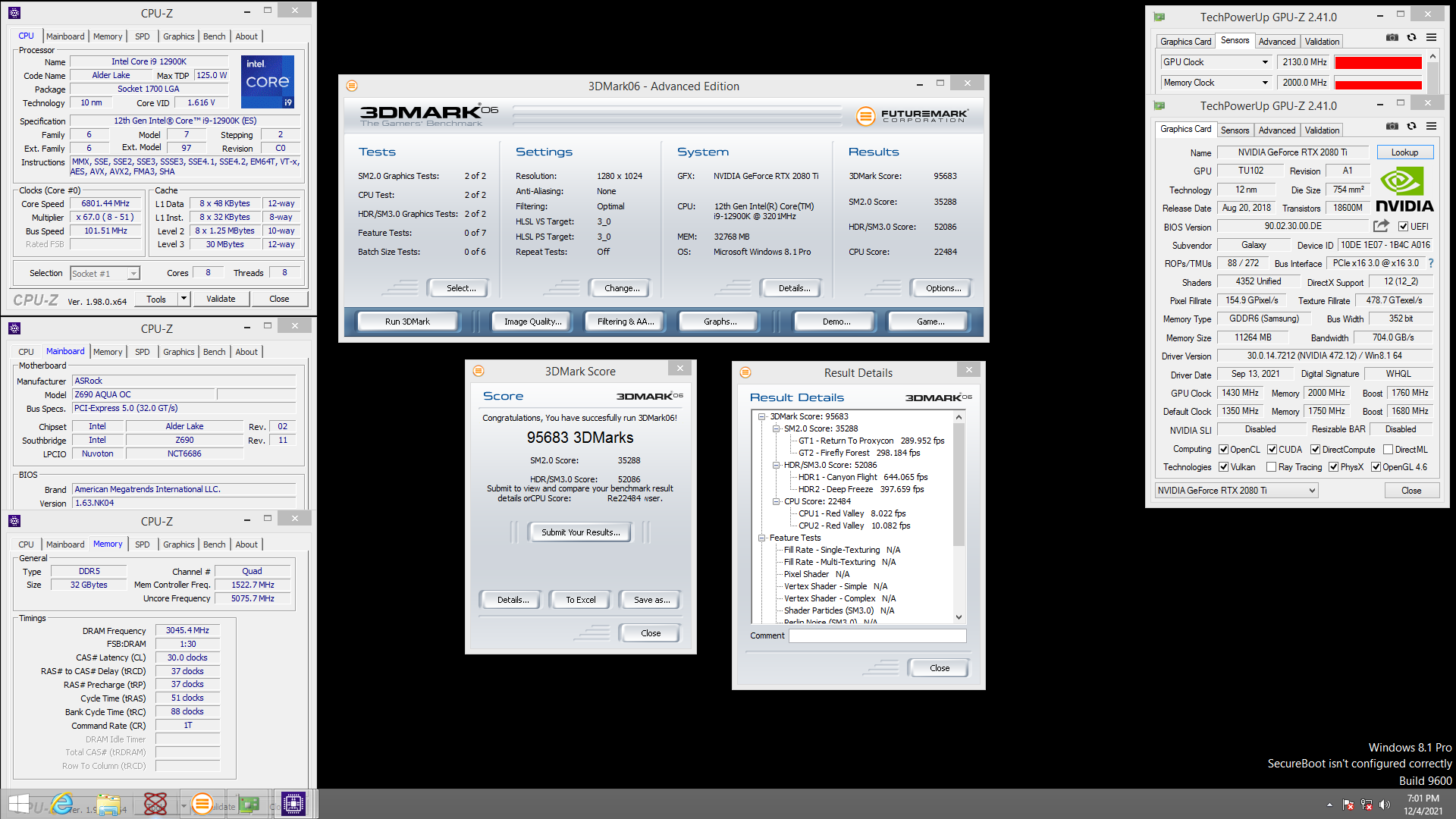Image resolution: width=1456 pixels, height=819 pixels.
Task: Switch to 3DMark06 via orange taskbar icon
Action: [x=202, y=804]
